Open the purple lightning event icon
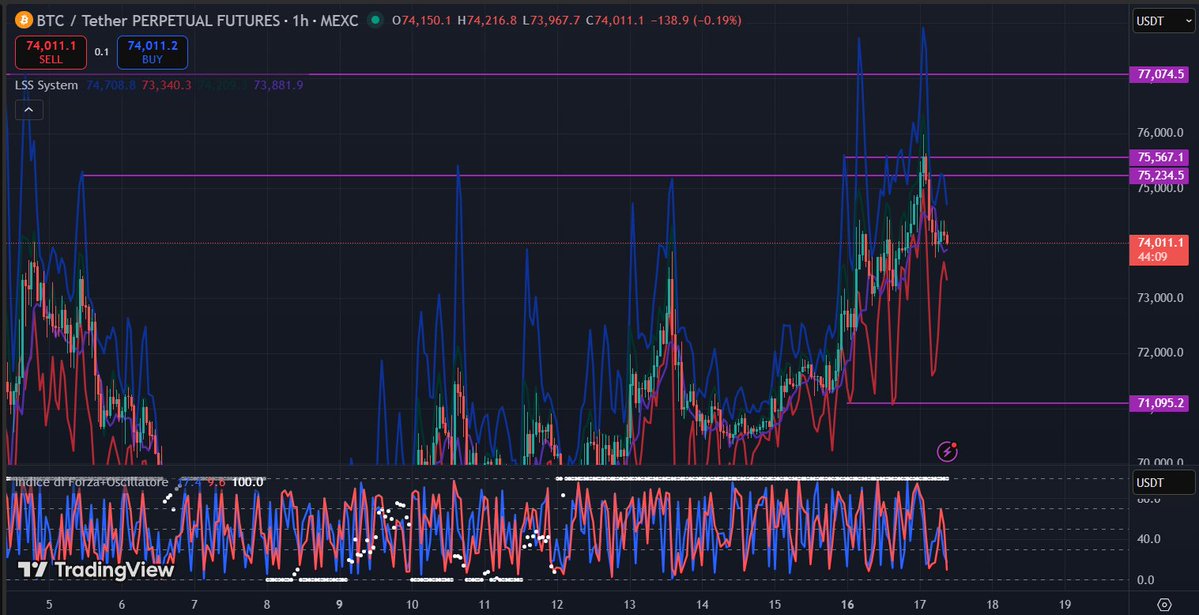This screenshot has width=1199, height=615. click(x=947, y=451)
